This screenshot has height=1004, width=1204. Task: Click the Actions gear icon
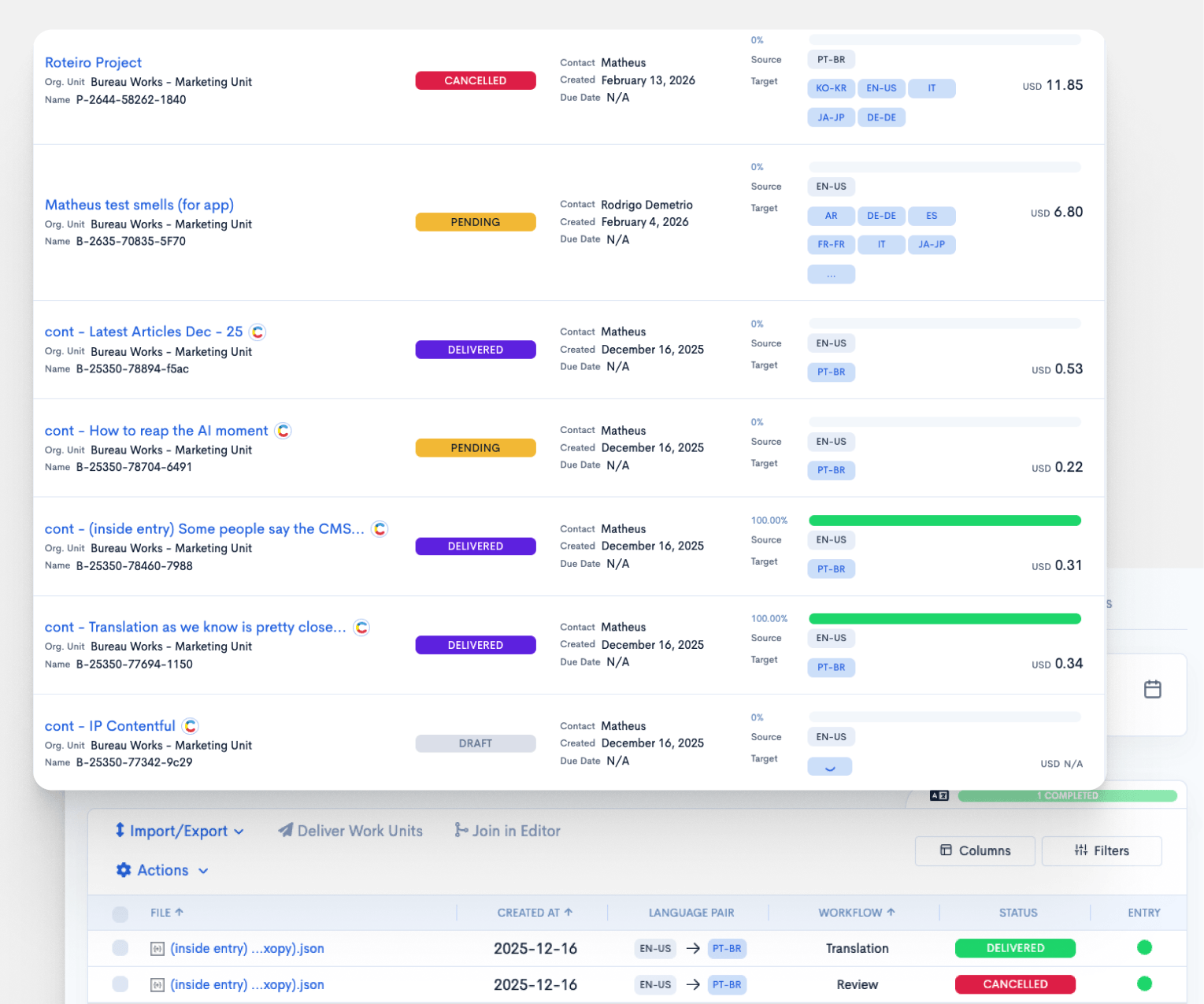124,870
